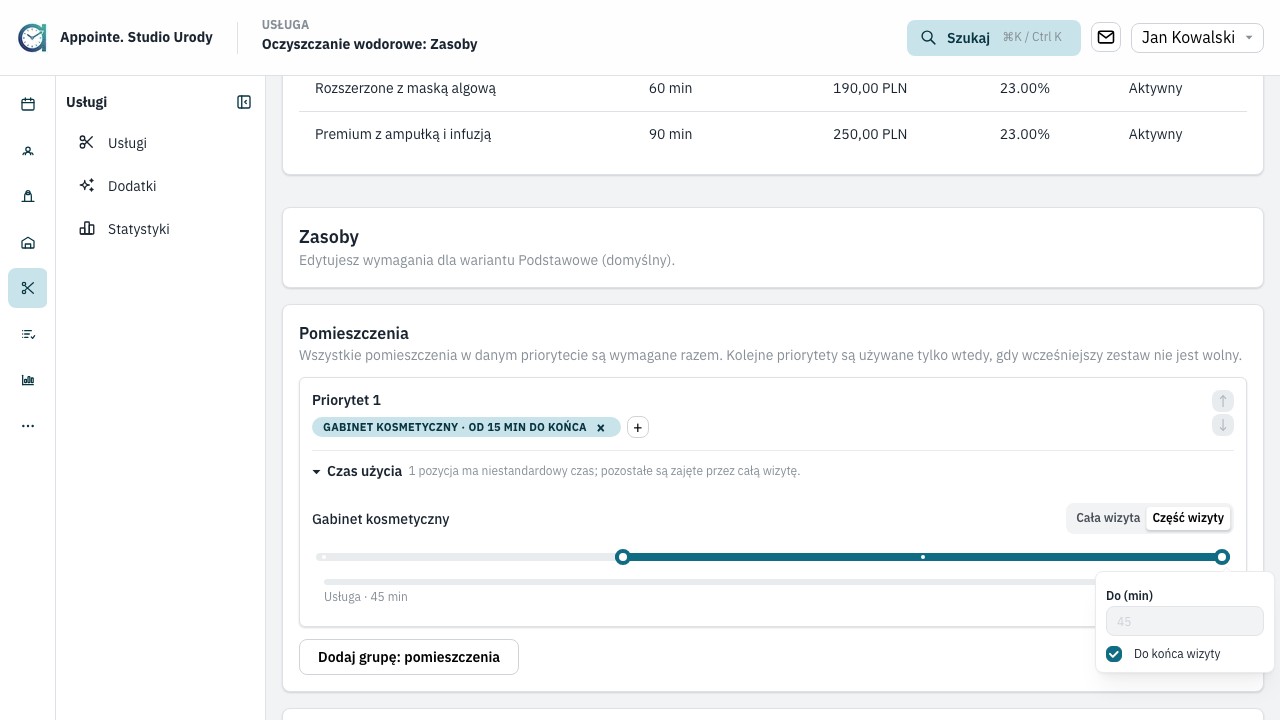This screenshot has width=1280, height=720.
Task: Collapse the Usługi side panel
Action: click(x=244, y=102)
